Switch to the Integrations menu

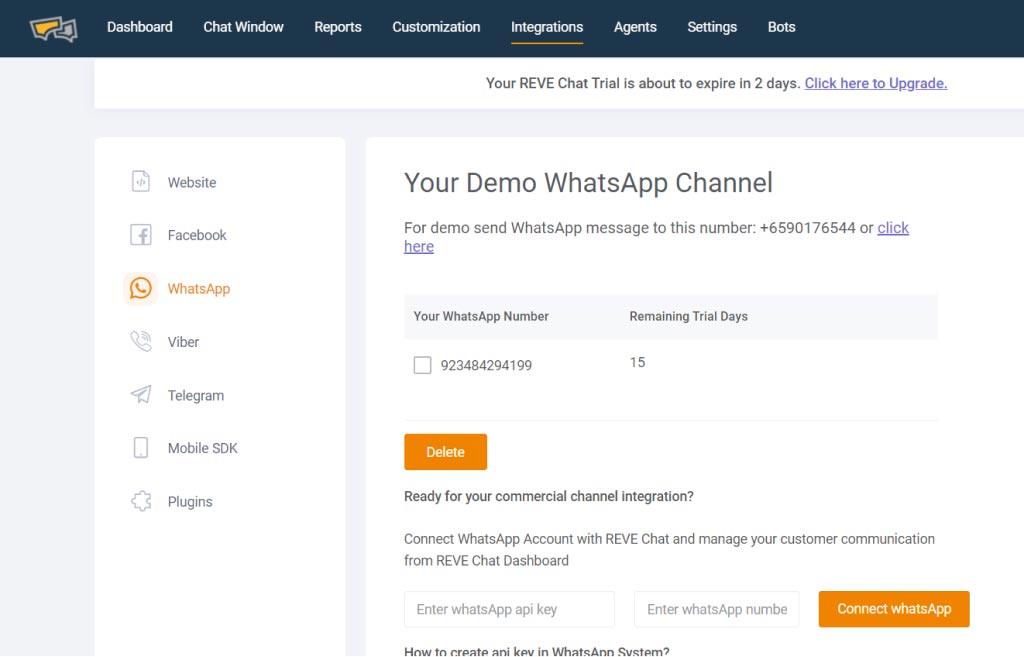tap(547, 27)
